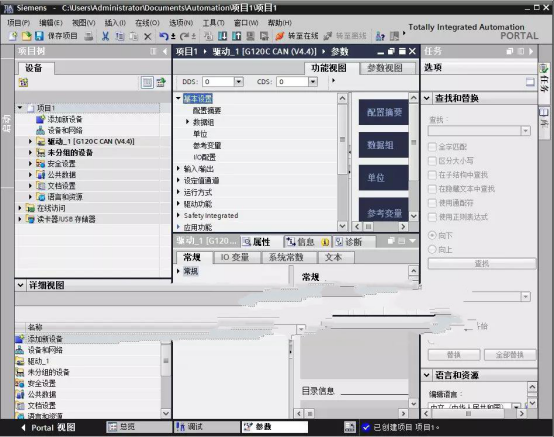Collapse the 基本设置 parameter node
The width and height of the screenshot is (554, 437).
tap(178, 98)
